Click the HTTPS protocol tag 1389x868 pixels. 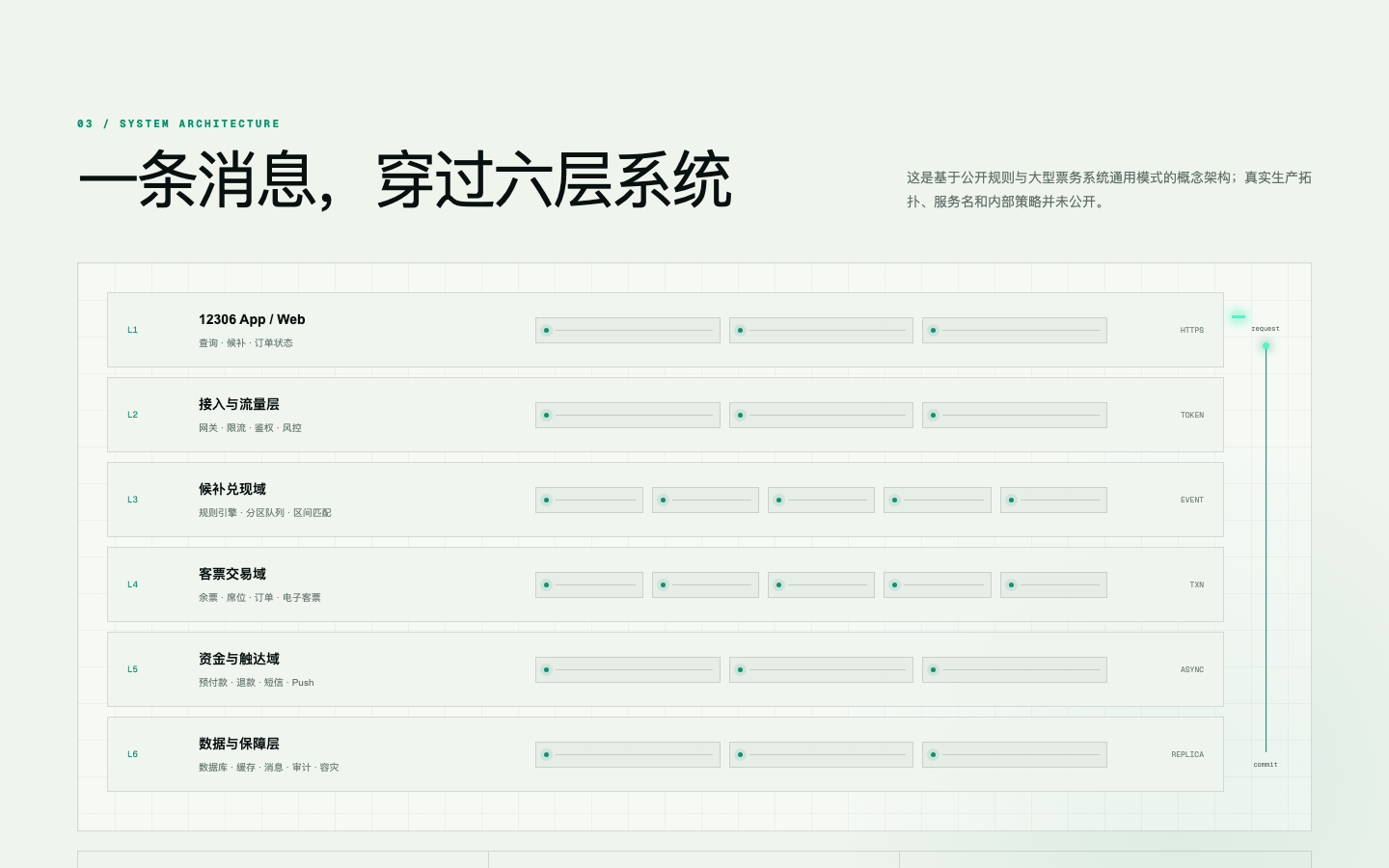pos(1192,330)
